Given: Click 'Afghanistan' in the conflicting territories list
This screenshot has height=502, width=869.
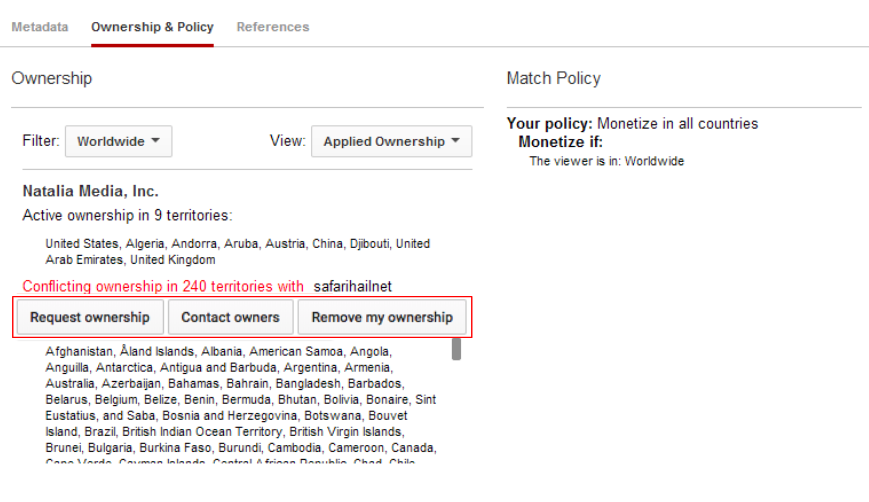Looking at the screenshot, I should coord(79,351).
